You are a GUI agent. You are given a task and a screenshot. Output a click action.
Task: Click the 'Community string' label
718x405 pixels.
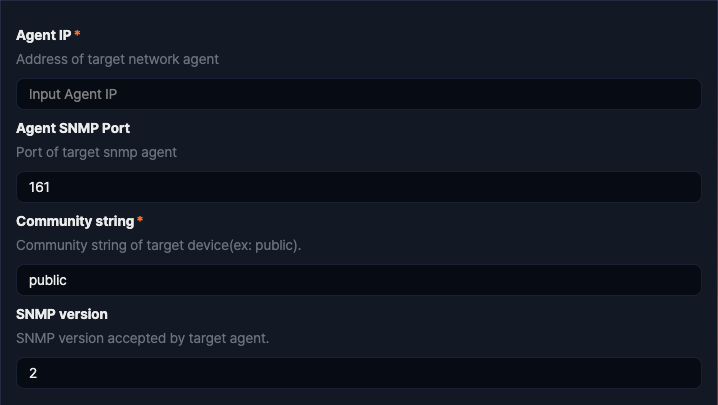point(75,221)
